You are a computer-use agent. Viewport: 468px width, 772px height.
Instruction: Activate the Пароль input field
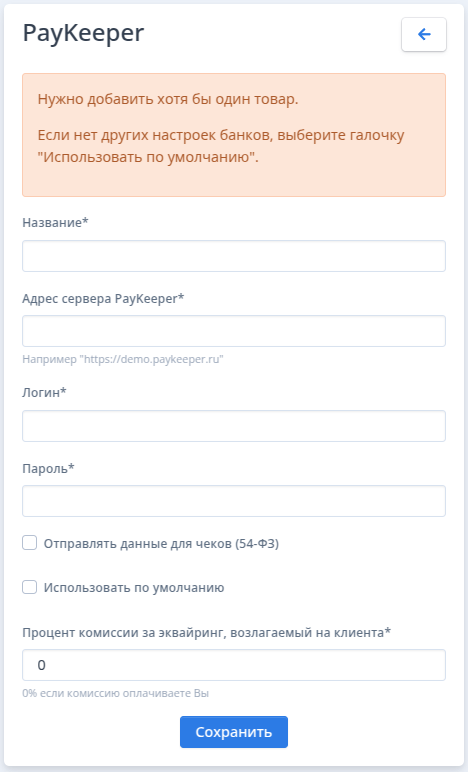(x=234, y=501)
